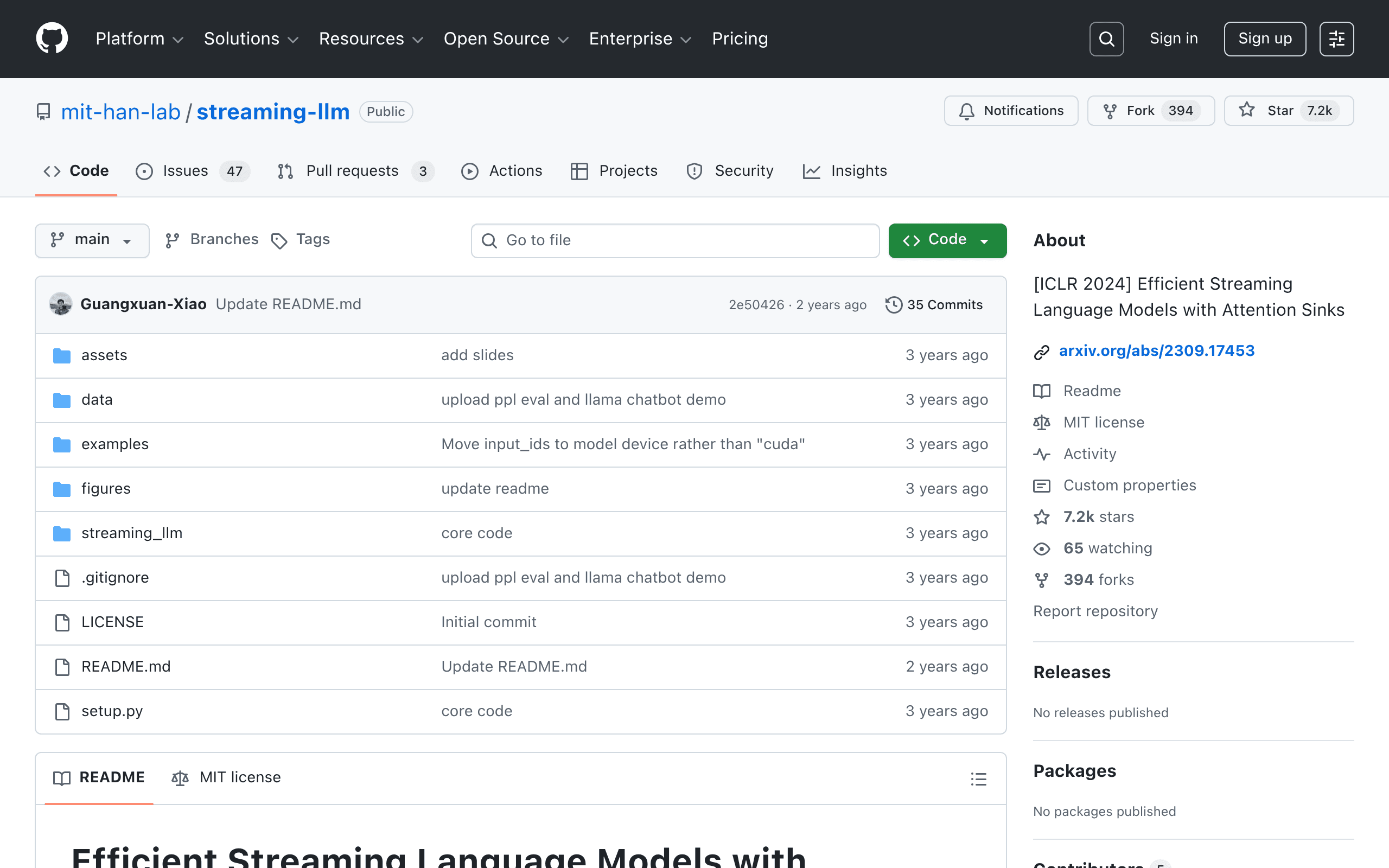
Task: Click the fork icon beside 394 forks
Action: (1042, 580)
